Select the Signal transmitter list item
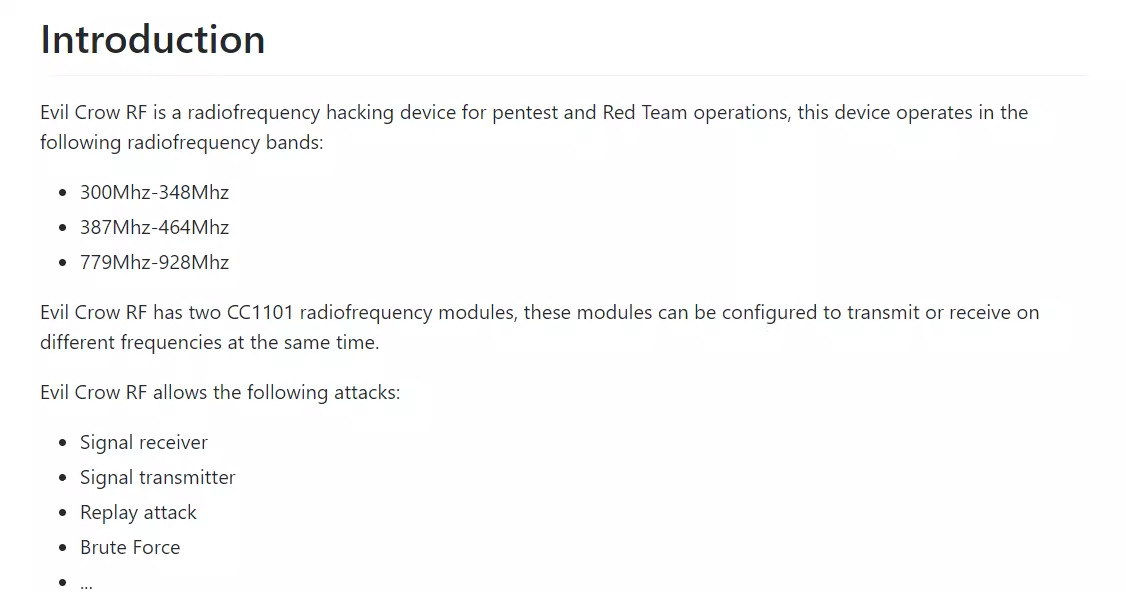 pos(158,477)
